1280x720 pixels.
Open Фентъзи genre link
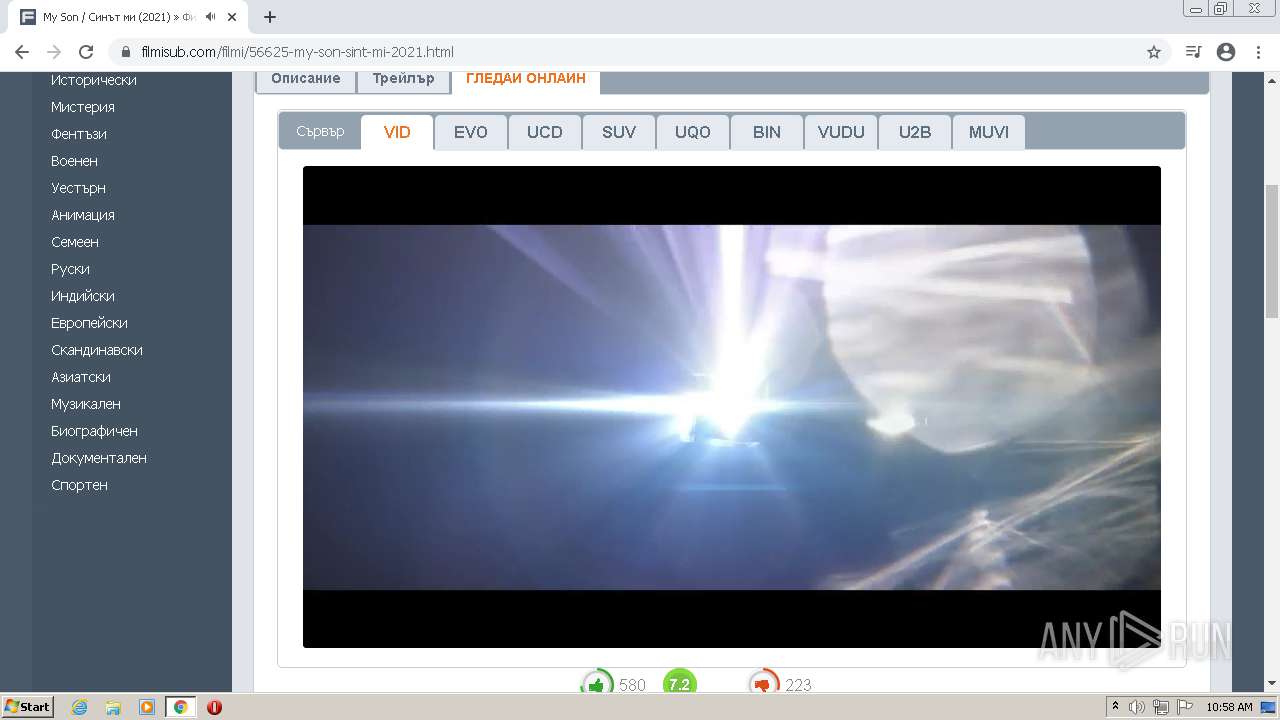(x=79, y=134)
